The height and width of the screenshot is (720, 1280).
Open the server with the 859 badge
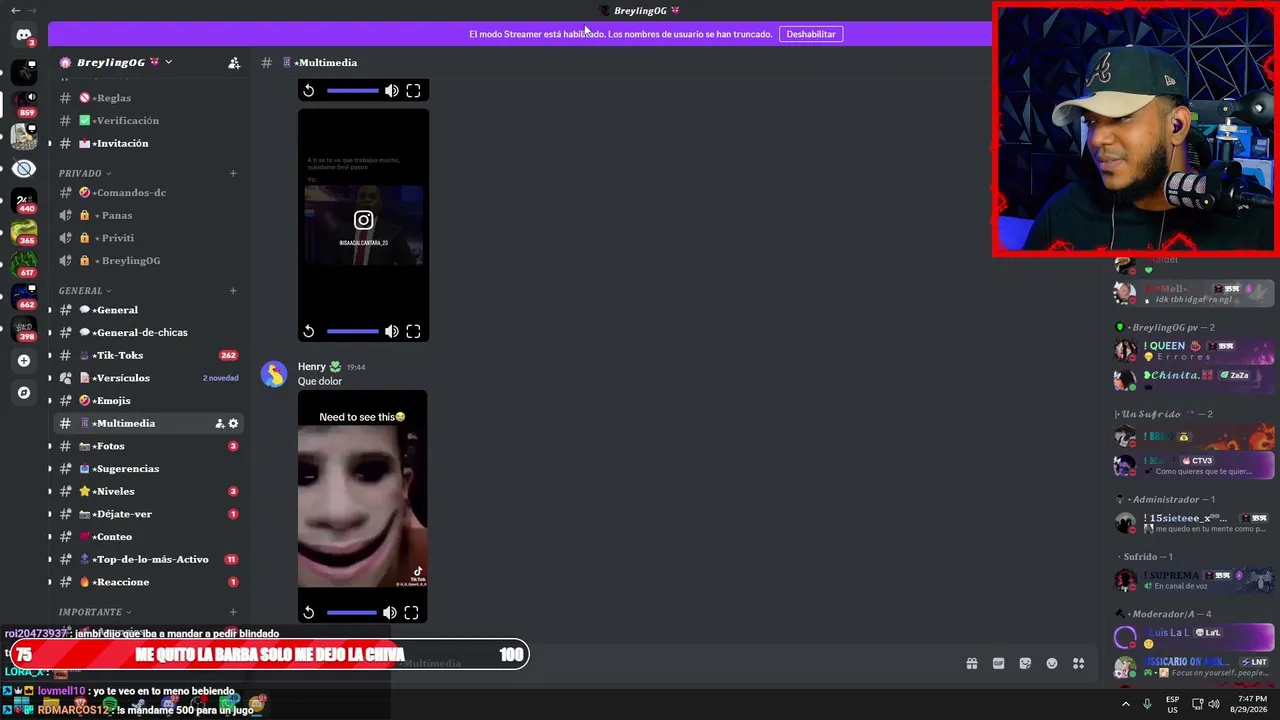point(24,103)
